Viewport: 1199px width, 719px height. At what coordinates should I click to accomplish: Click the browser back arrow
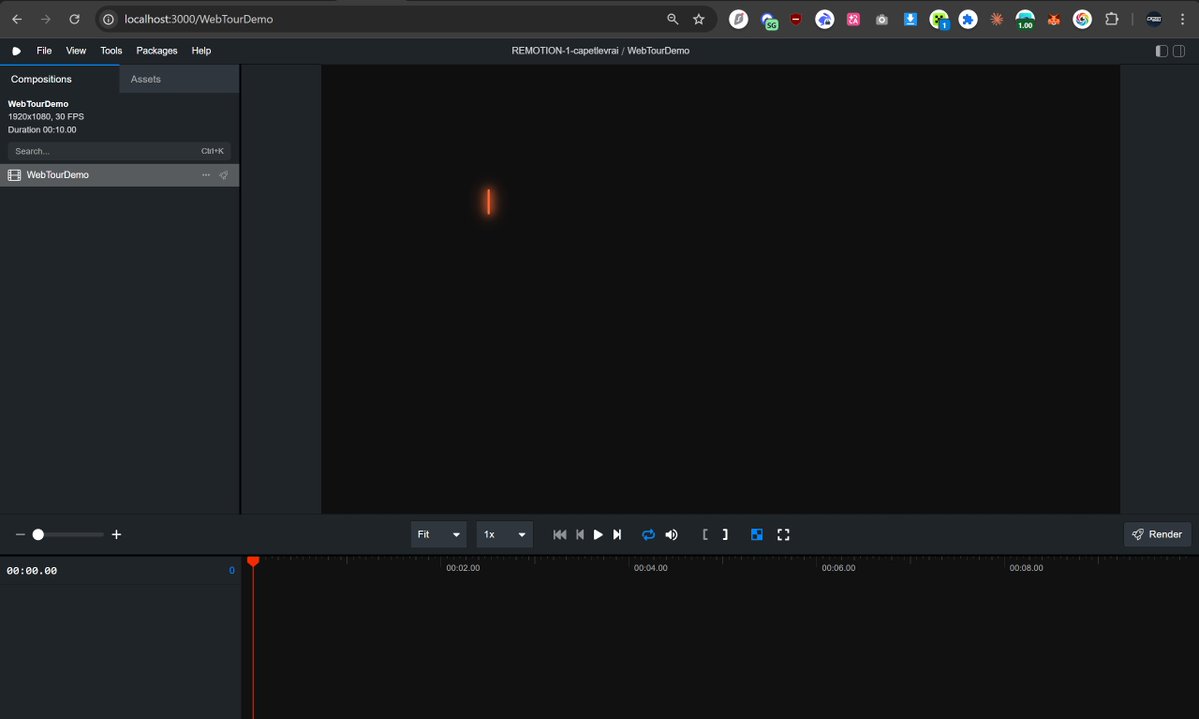17,19
